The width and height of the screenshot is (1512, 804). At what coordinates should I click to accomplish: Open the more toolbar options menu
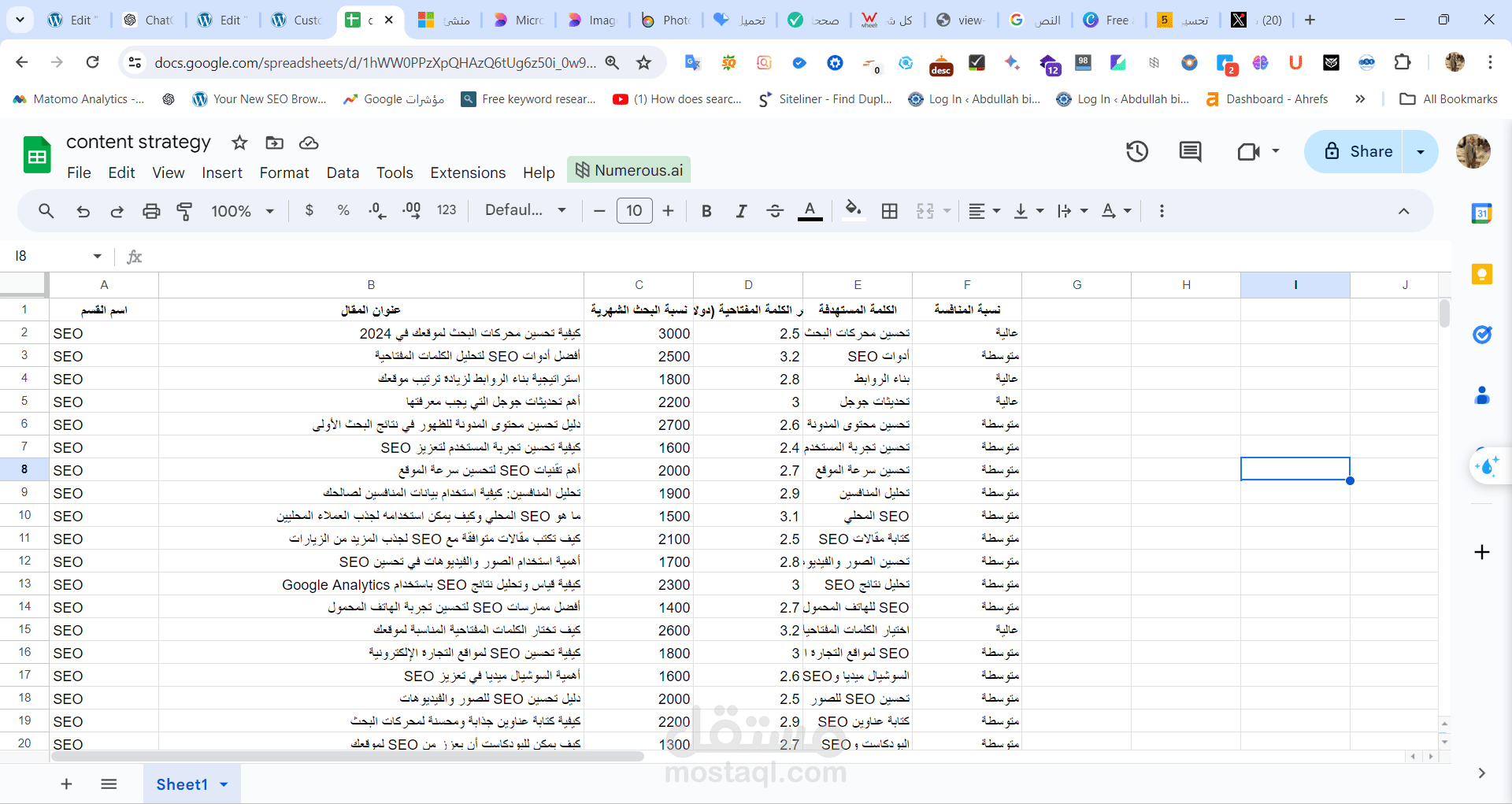coord(1162,210)
